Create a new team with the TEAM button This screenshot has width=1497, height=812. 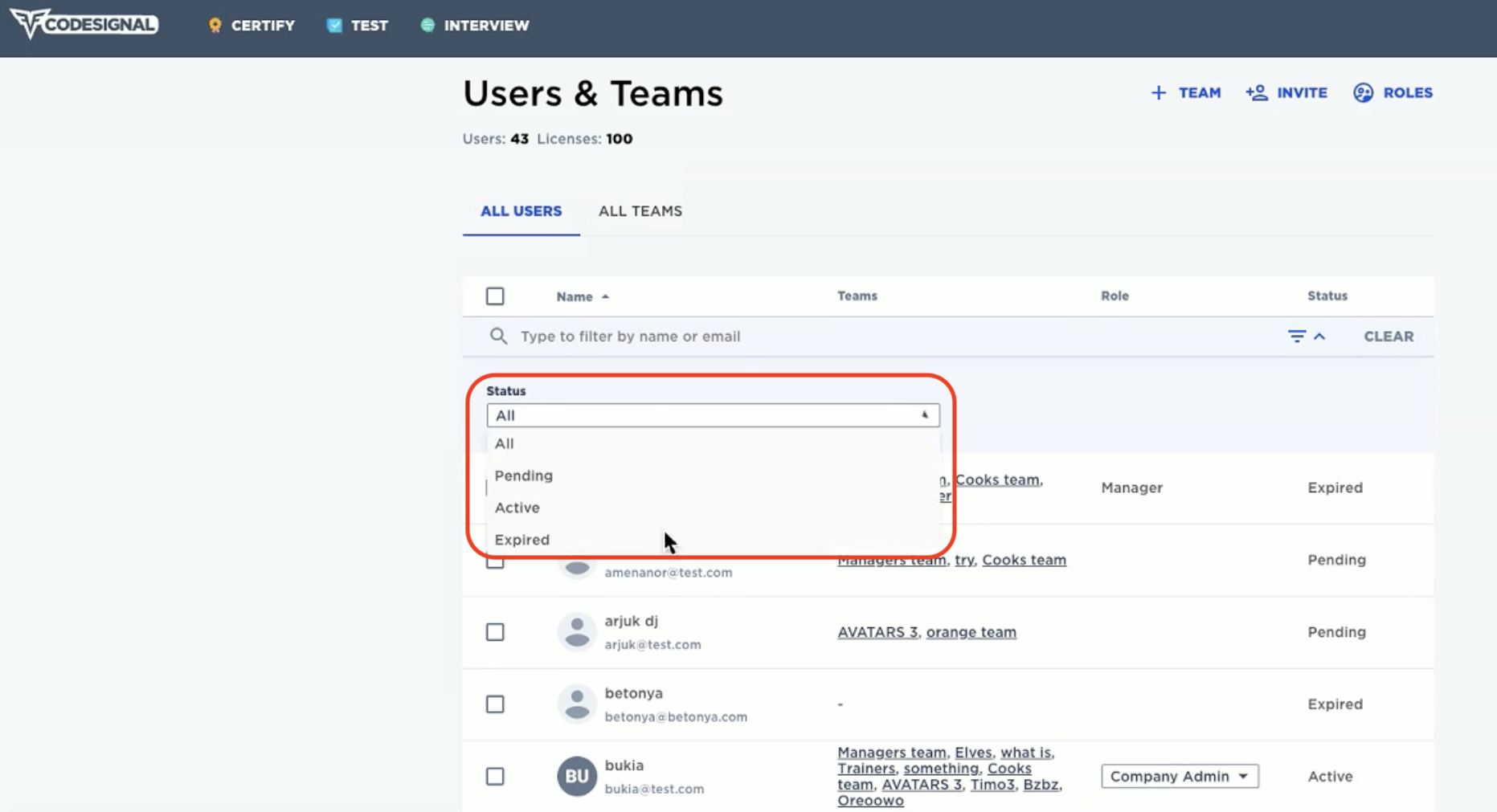[1185, 92]
